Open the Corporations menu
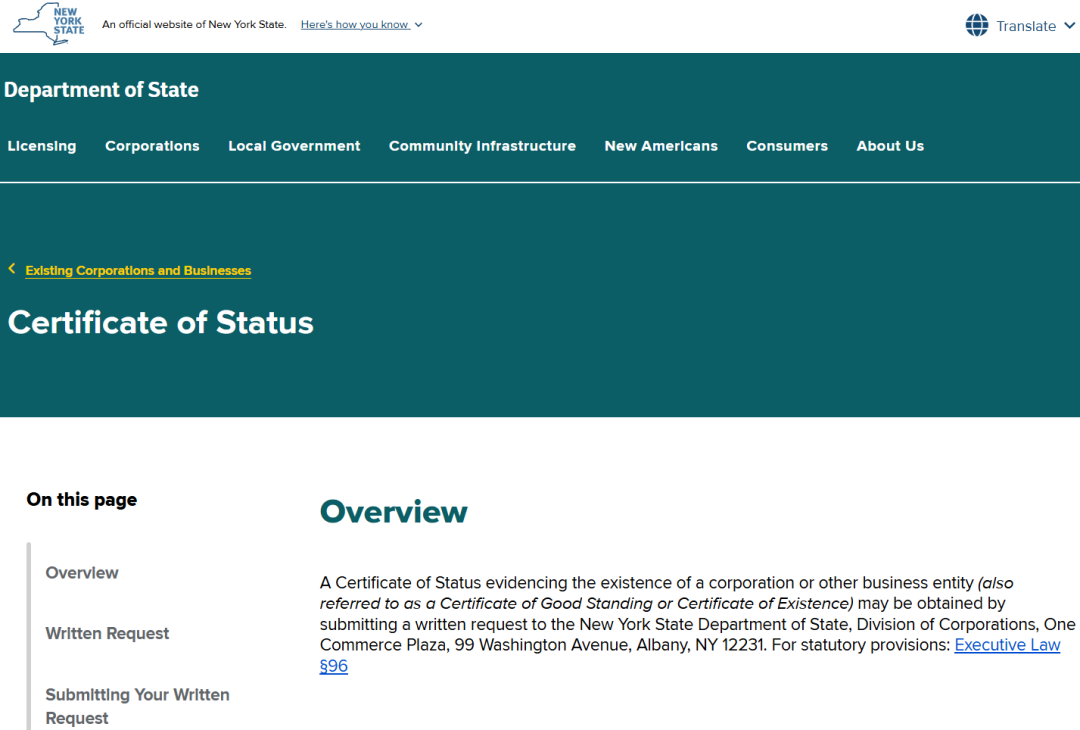 pos(152,146)
